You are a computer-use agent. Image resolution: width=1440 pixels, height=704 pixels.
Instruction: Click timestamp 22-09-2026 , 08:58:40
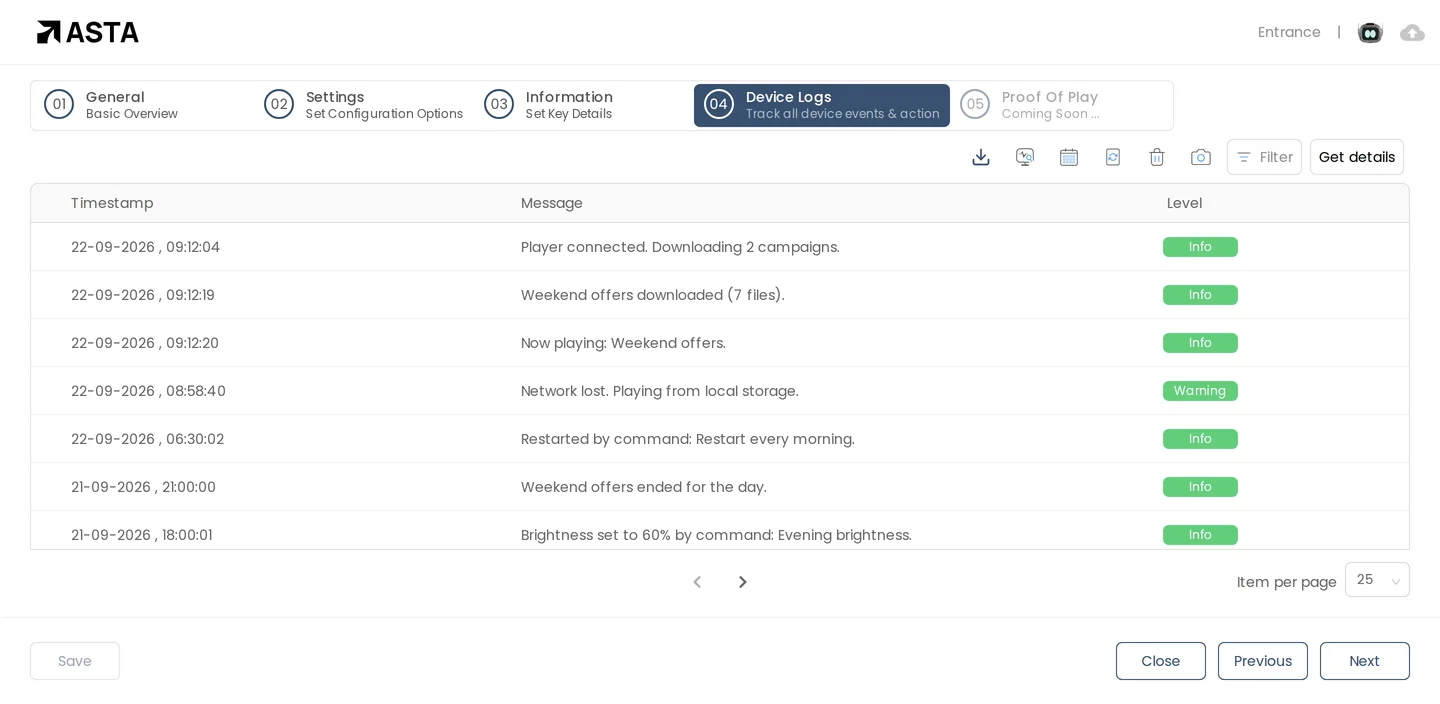click(x=148, y=391)
